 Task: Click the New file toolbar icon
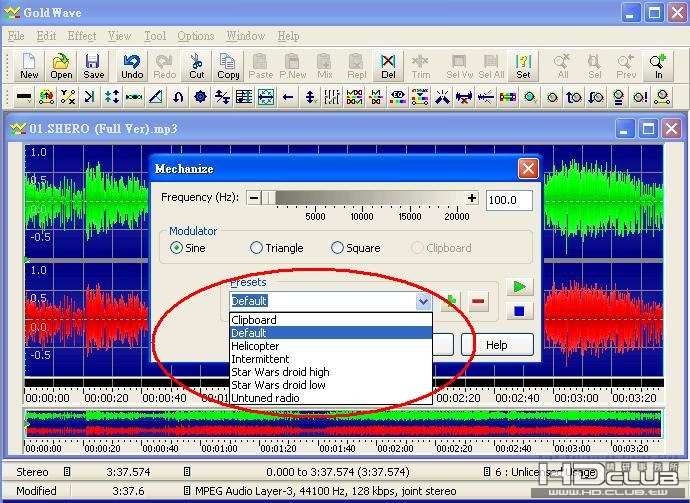coord(29,66)
